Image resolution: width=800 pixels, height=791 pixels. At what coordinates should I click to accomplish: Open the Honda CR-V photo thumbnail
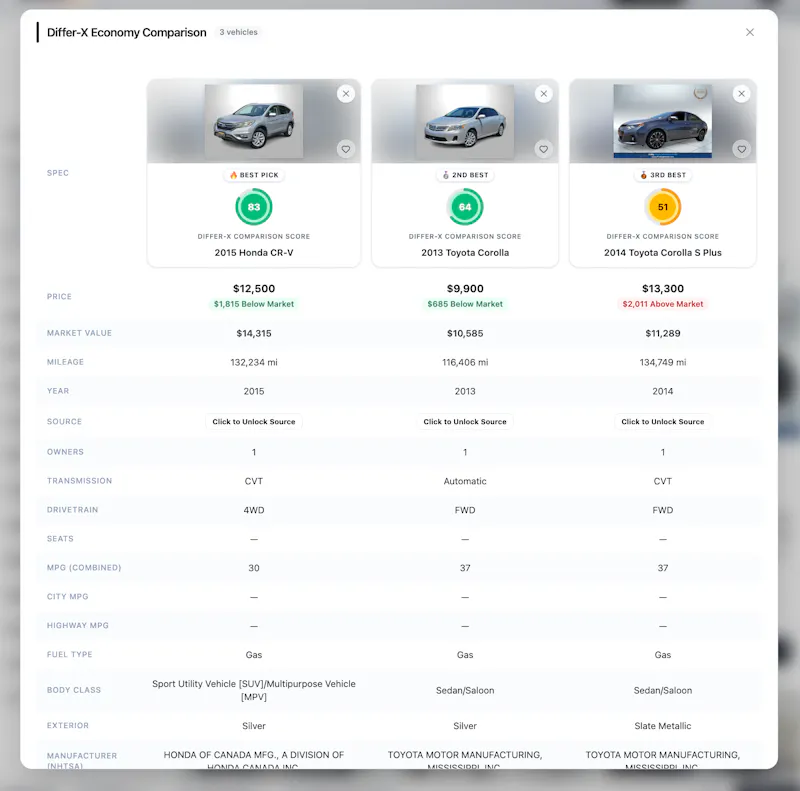[x=254, y=121]
